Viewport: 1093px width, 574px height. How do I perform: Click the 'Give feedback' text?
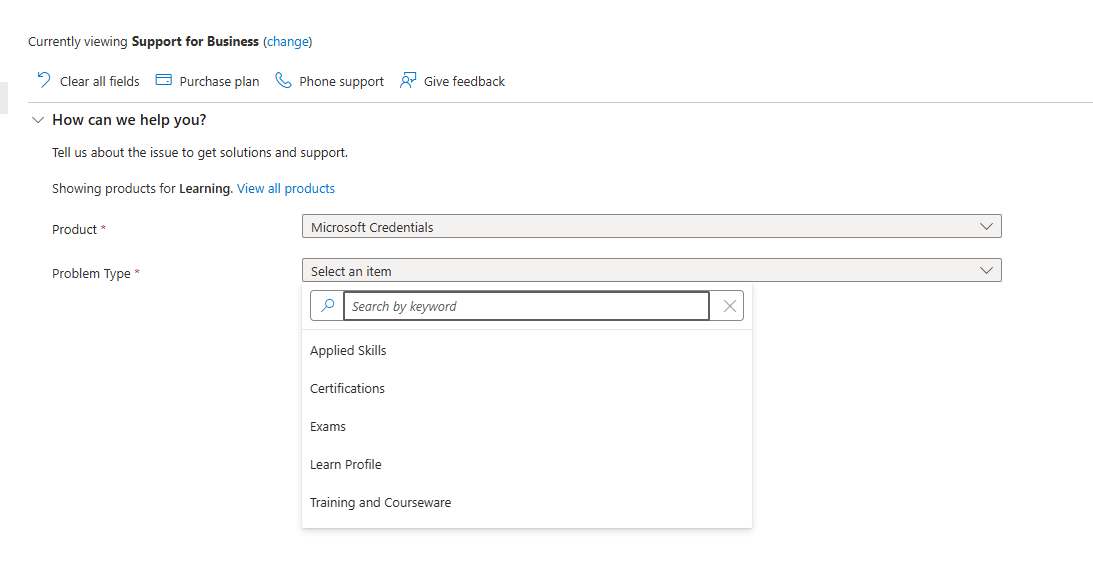464,82
